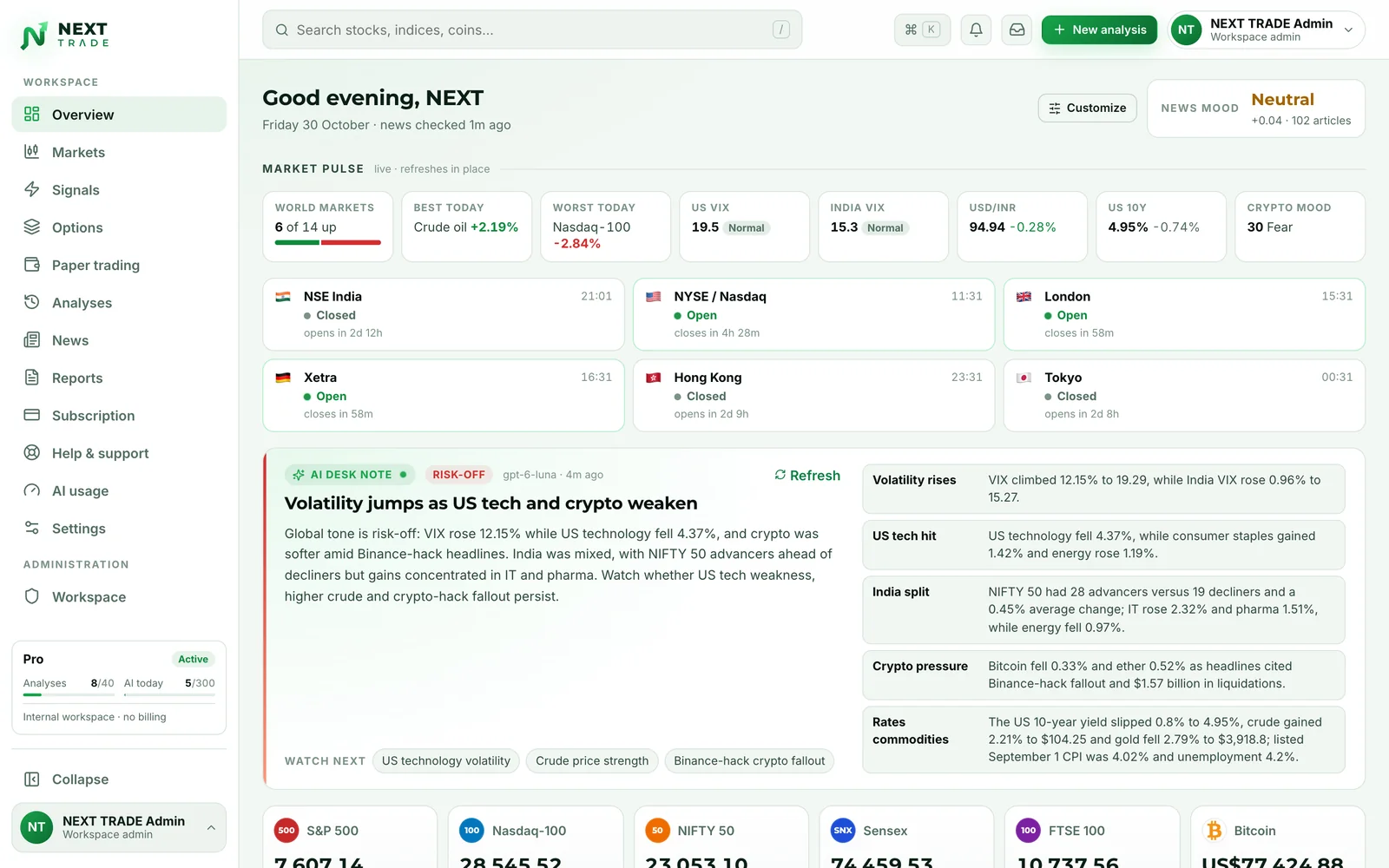Open the News Mood Neutral card
This screenshot has height=868, width=1389.
(x=1256, y=108)
